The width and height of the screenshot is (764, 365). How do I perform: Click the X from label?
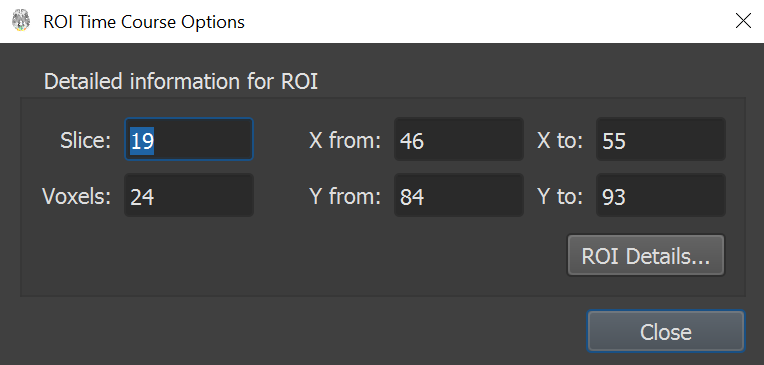click(x=345, y=140)
